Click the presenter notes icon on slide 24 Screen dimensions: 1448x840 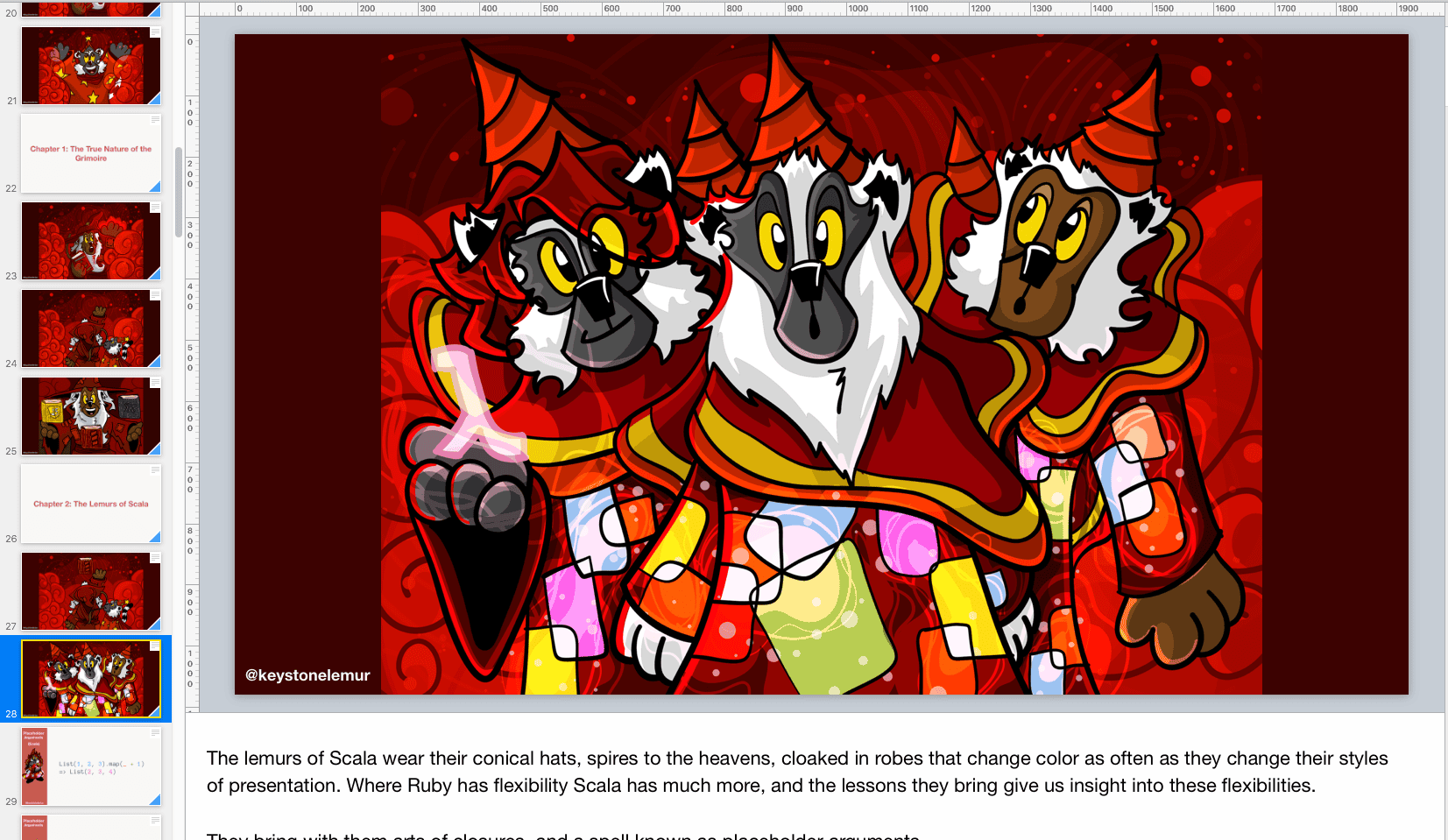point(155,295)
